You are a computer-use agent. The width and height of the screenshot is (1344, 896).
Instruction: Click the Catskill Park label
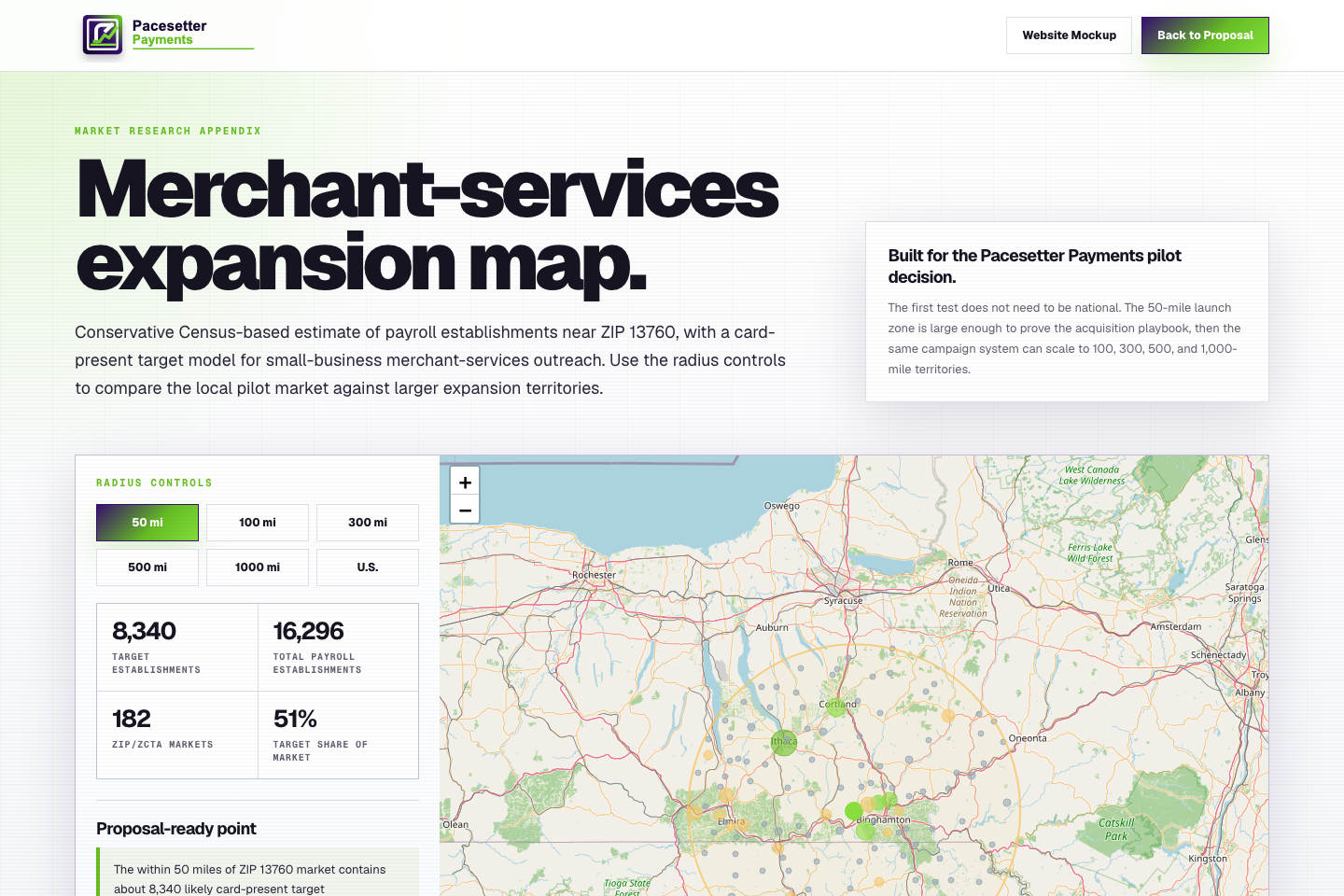1116,830
